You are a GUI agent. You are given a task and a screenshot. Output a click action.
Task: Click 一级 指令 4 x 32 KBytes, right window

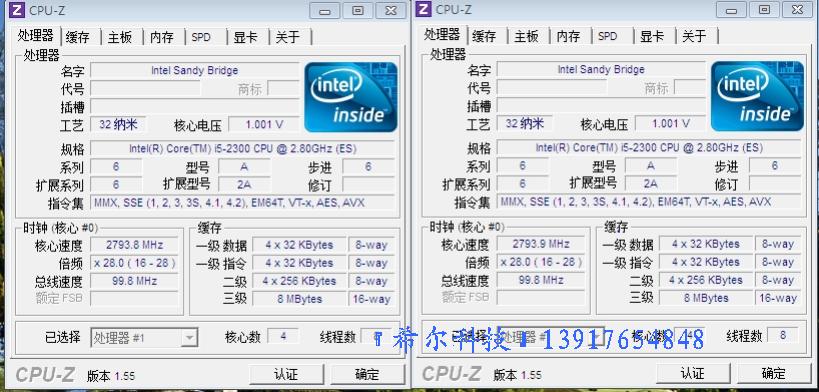tap(706, 261)
